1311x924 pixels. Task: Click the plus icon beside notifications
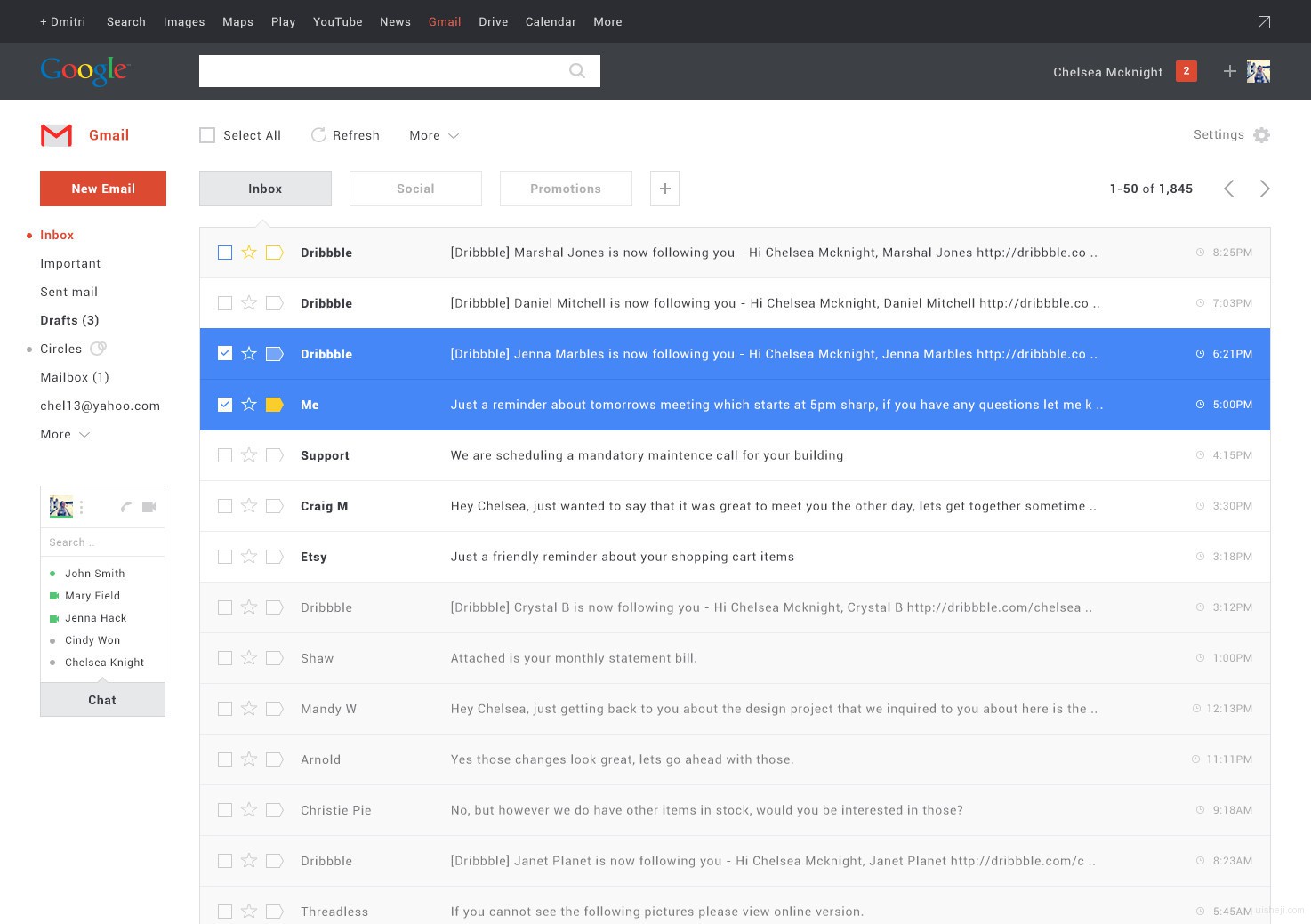tap(1229, 71)
